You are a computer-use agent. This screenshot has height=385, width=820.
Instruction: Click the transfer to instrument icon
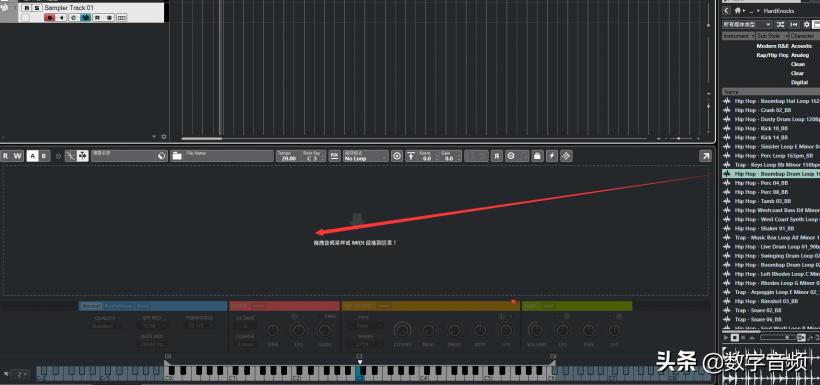pyautogui.click(x=566, y=156)
